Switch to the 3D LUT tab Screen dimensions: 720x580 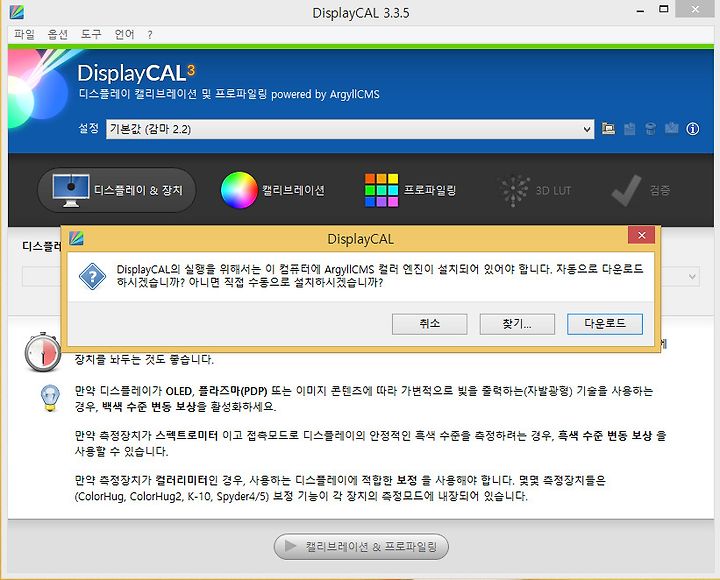click(x=535, y=190)
